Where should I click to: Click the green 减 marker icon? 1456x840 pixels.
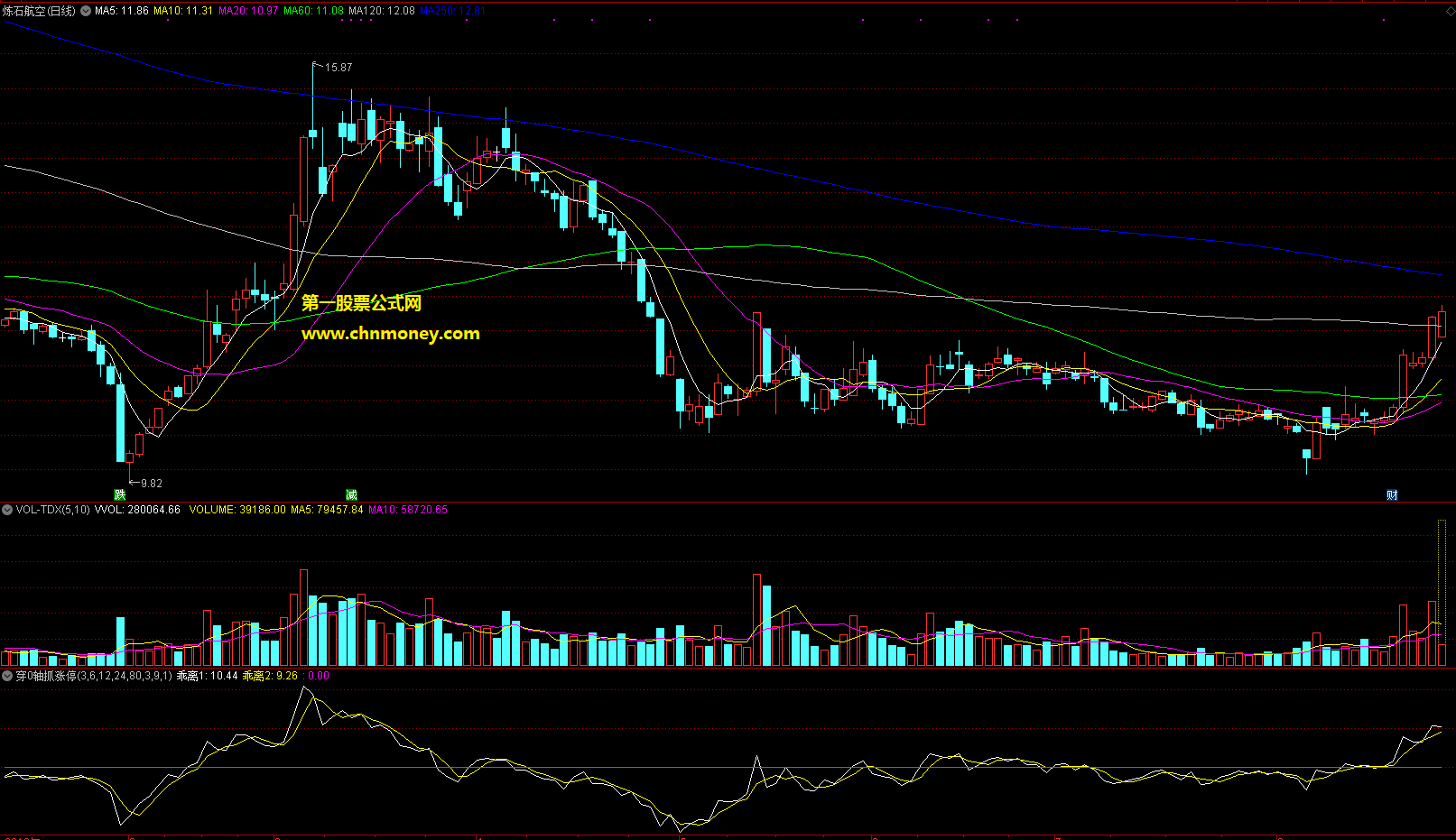[x=351, y=494]
